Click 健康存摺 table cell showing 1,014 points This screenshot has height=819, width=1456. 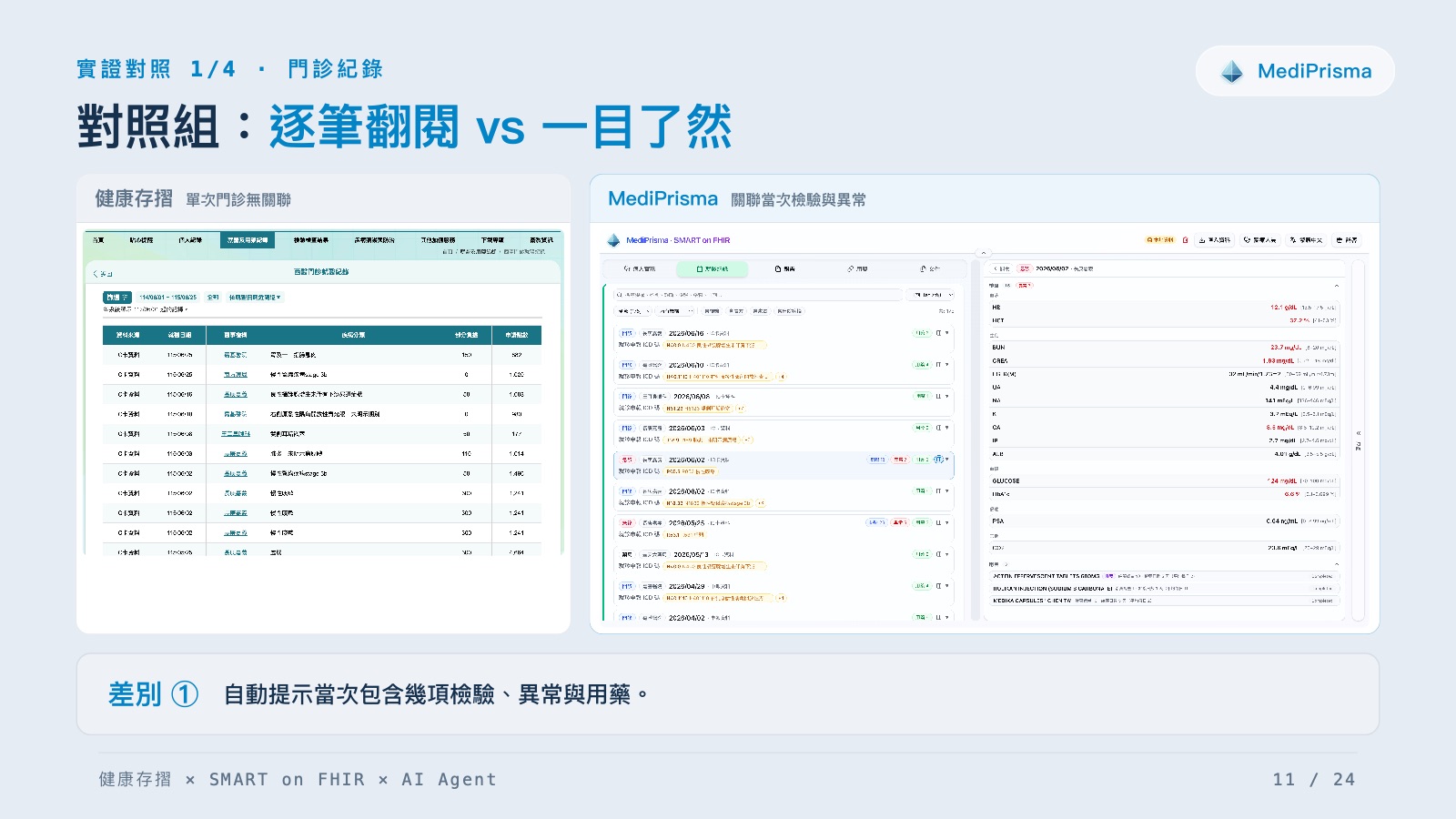point(517,453)
